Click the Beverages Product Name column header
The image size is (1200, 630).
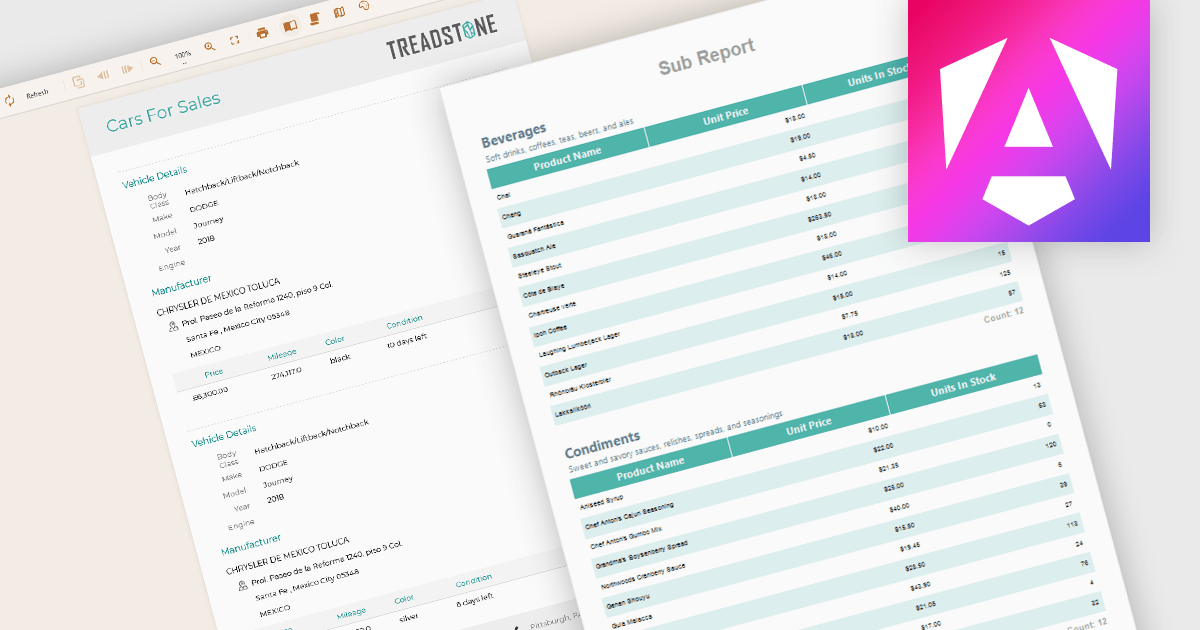567,158
